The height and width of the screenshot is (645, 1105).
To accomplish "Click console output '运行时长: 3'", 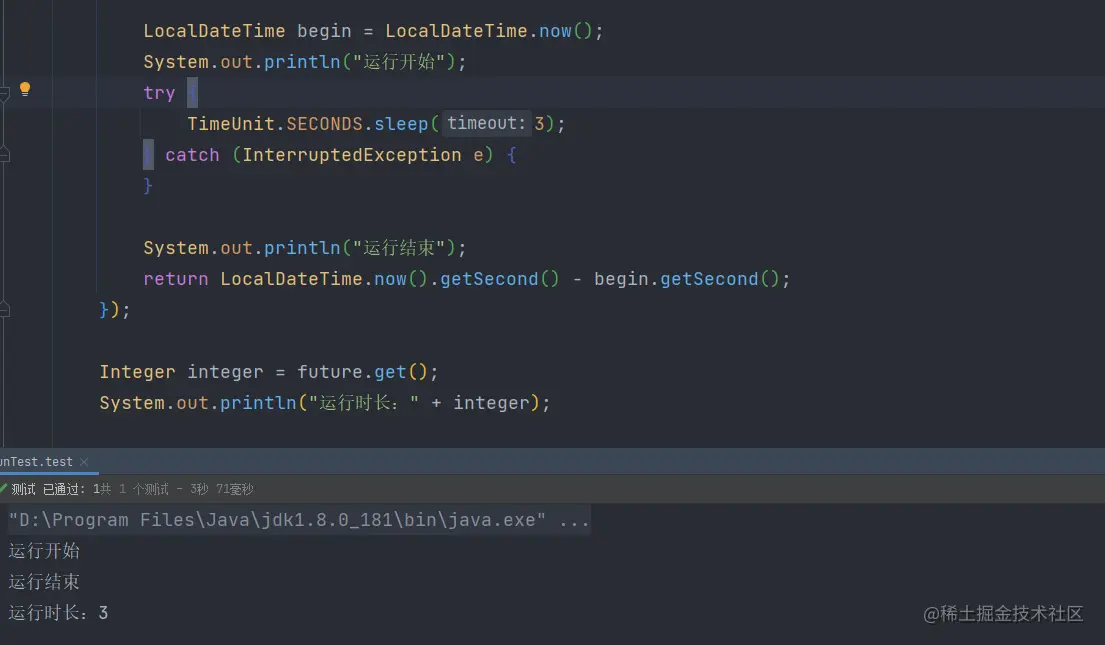I will click(58, 613).
